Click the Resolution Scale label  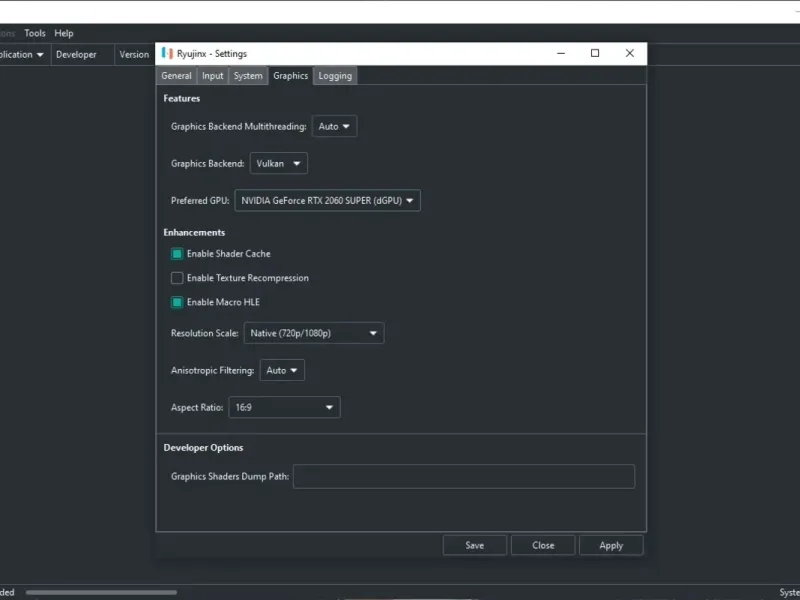tap(205, 333)
